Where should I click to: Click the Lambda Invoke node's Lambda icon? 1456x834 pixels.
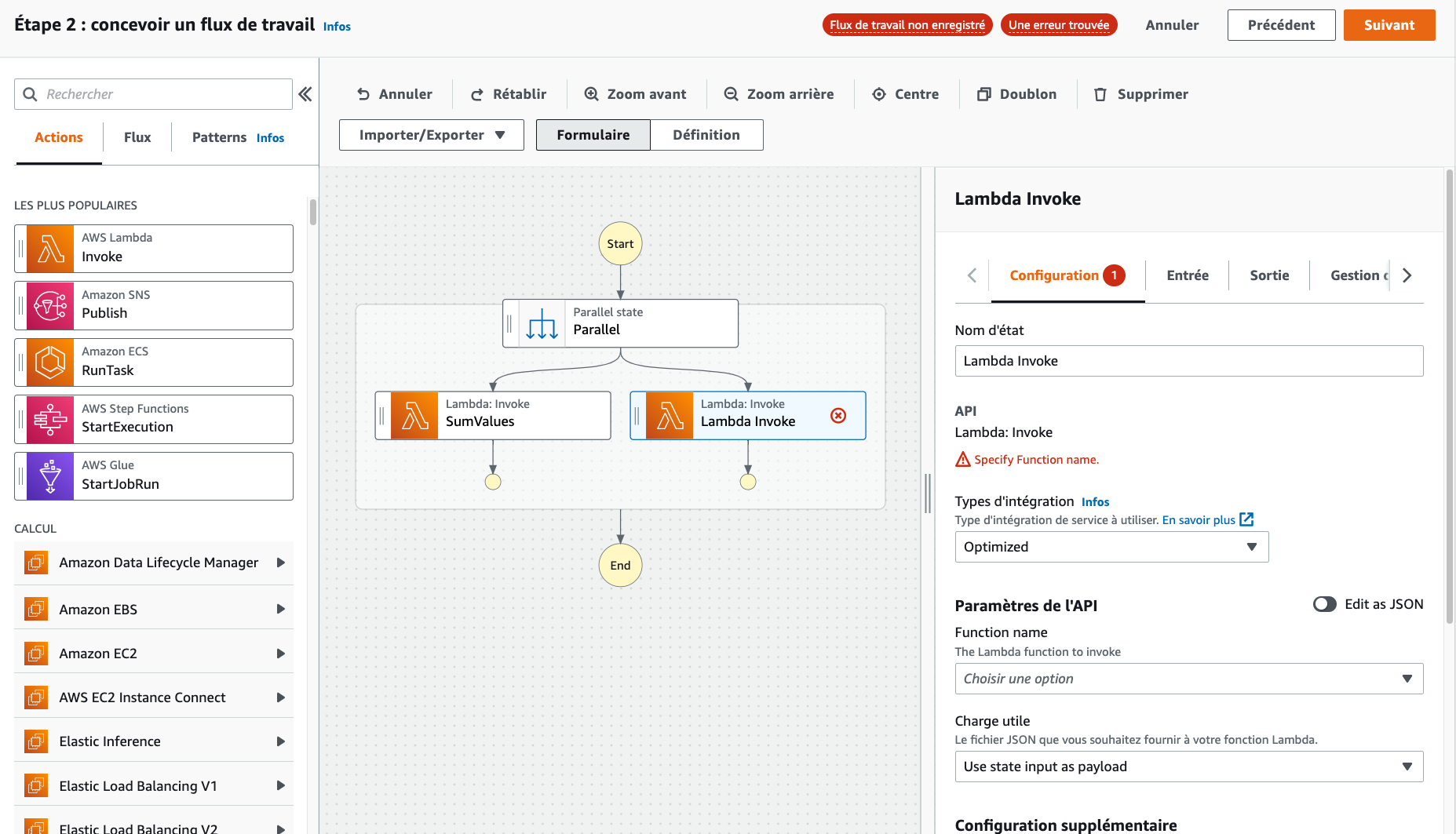tap(670, 416)
